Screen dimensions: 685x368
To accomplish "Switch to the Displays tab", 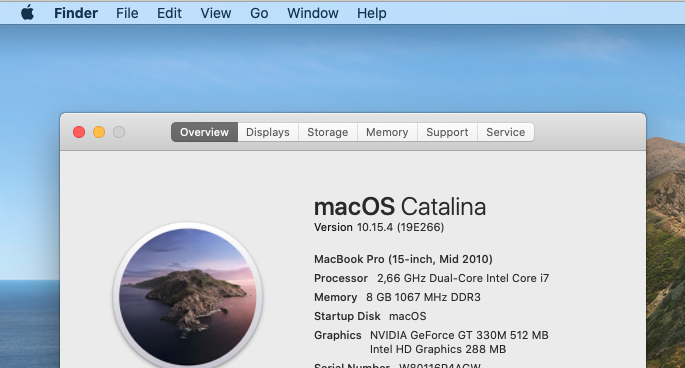I will coord(268,132).
